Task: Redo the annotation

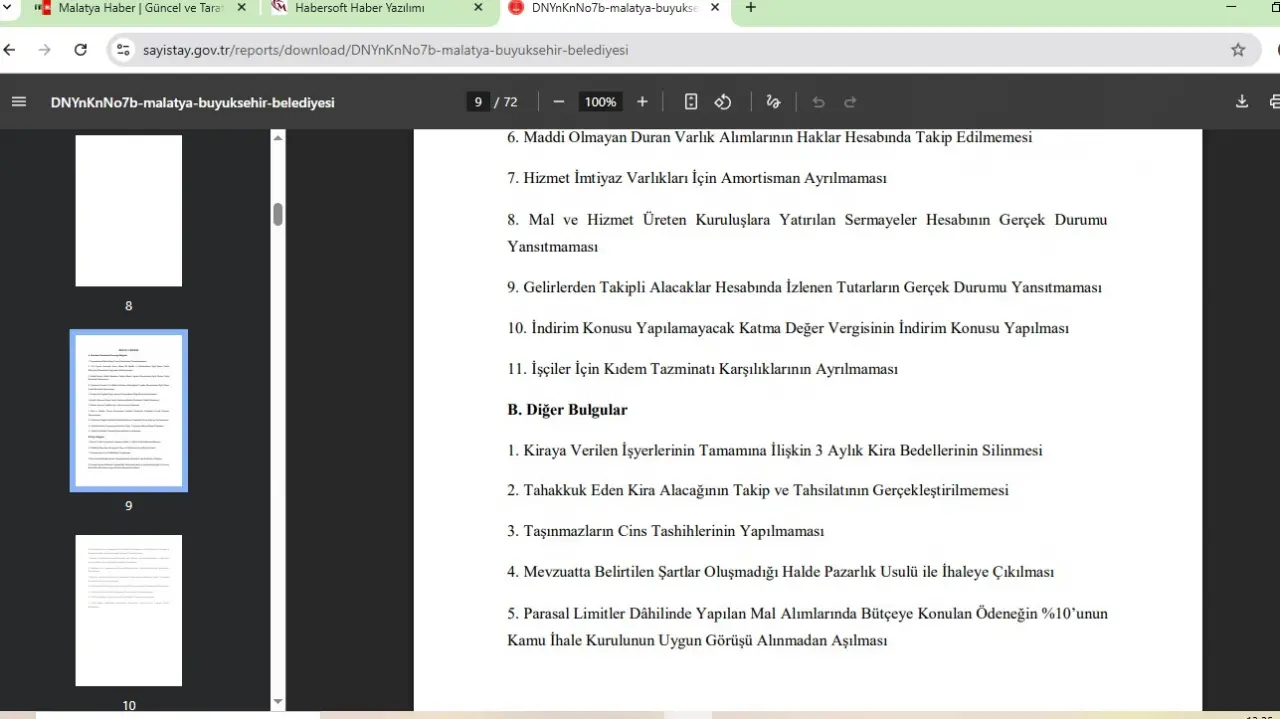Action: click(x=850, y=102)
